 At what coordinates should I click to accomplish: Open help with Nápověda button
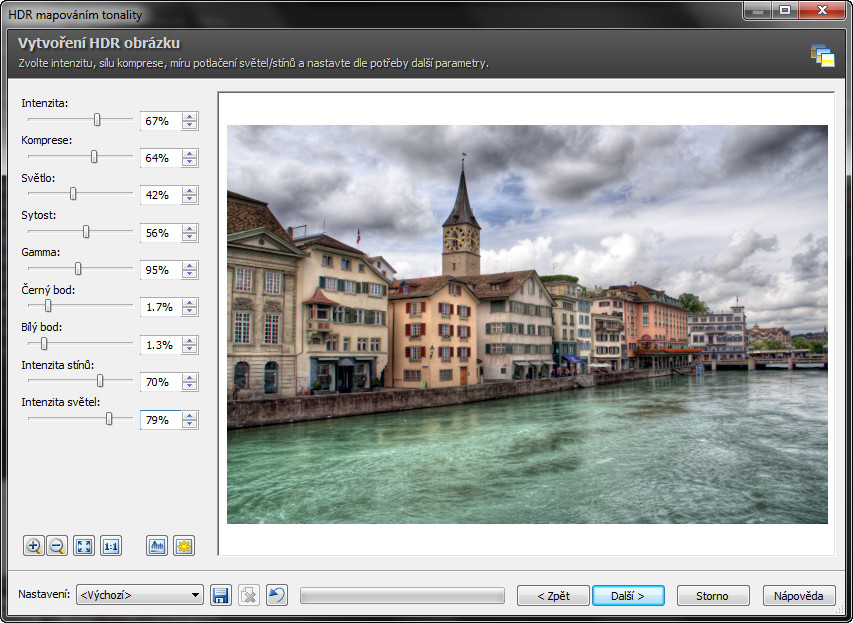pos(799,596)
